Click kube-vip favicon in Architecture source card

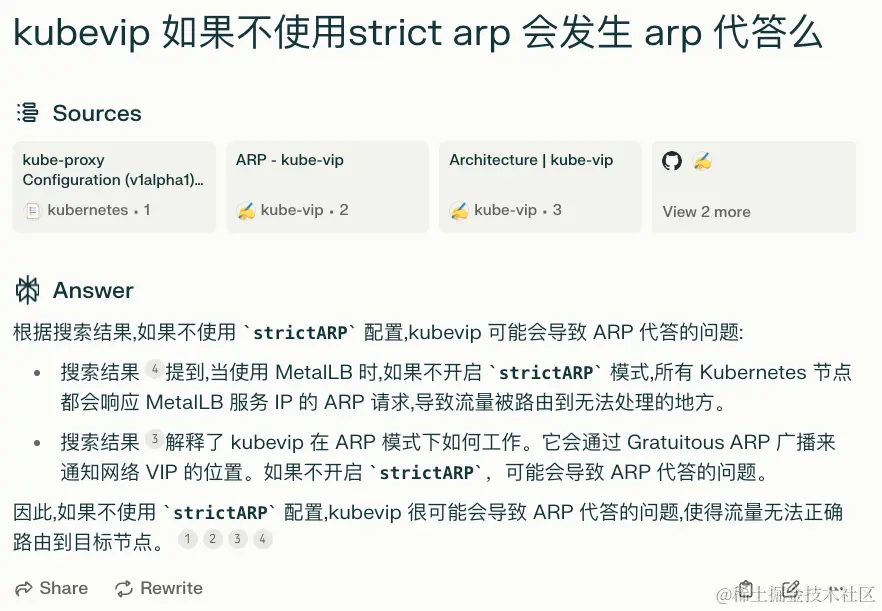coord(460,211)
